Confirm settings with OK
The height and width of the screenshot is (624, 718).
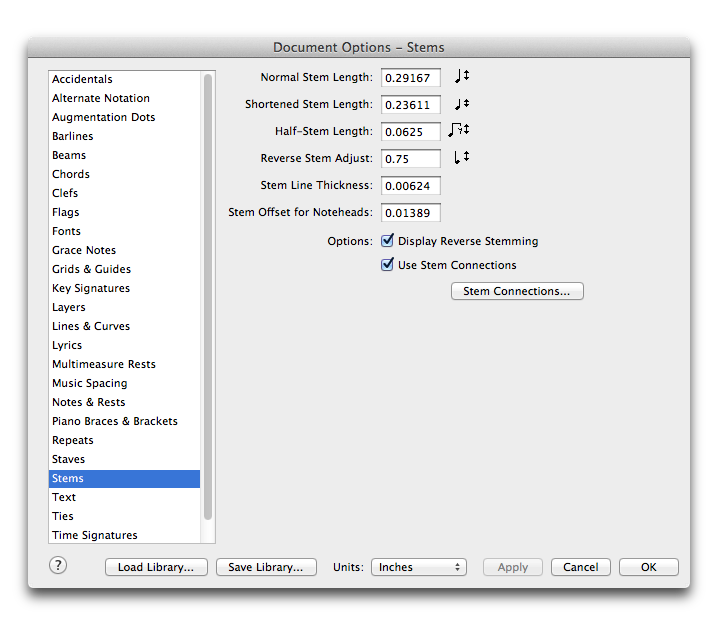coord(648,567)
